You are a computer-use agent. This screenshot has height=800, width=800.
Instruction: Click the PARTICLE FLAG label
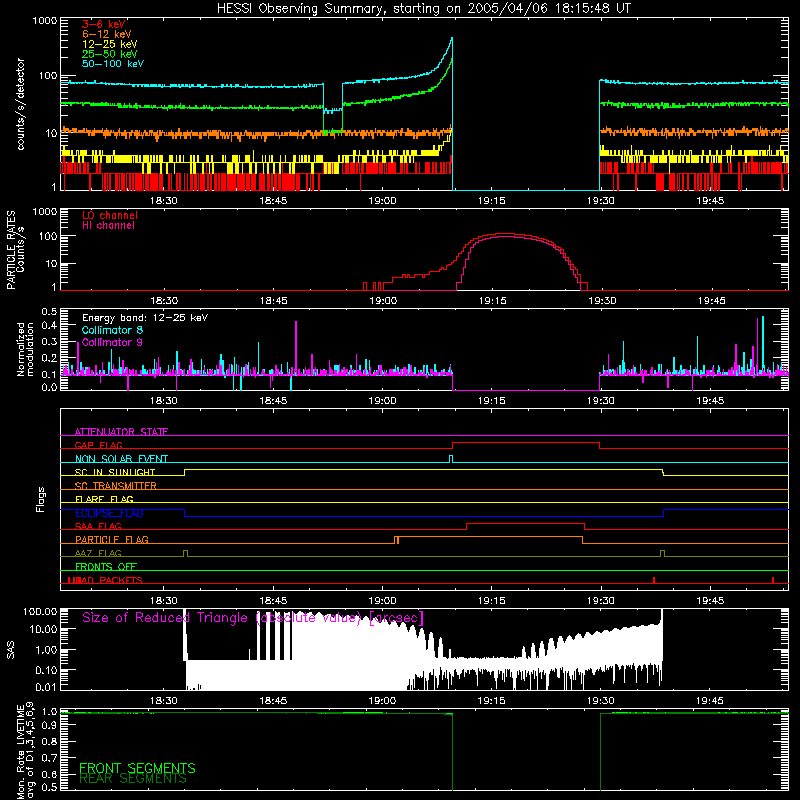point(112,539)
